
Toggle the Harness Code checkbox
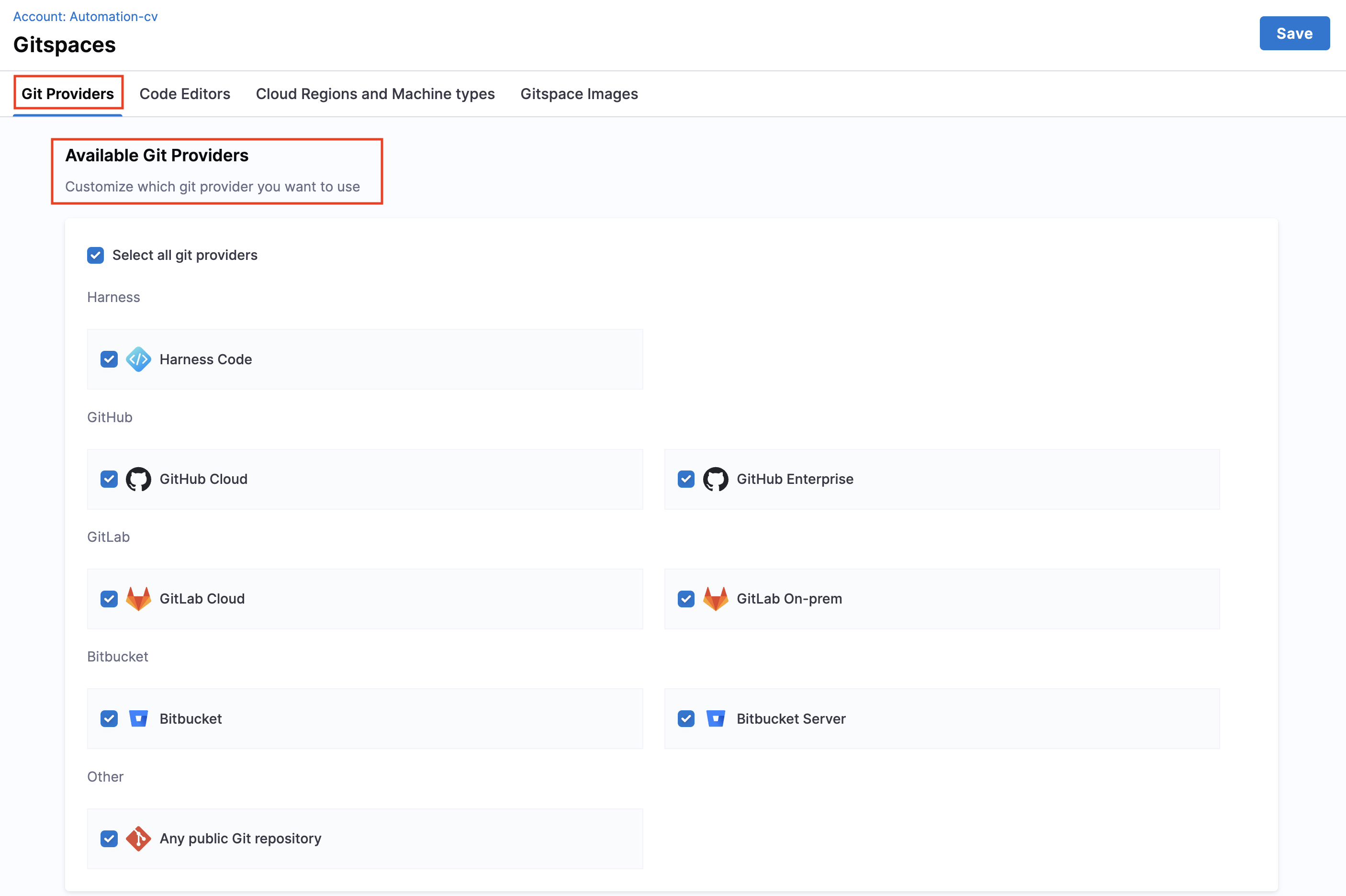coord(109,359)
